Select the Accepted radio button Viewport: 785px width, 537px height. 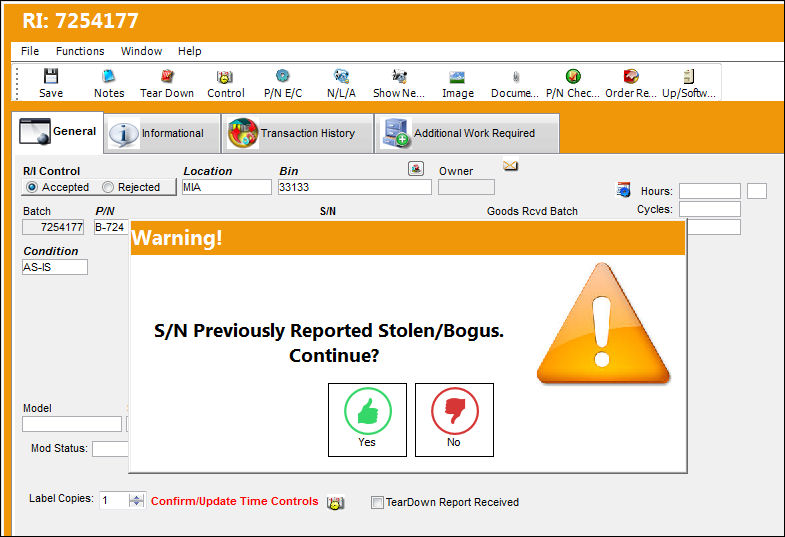point(32,187)
